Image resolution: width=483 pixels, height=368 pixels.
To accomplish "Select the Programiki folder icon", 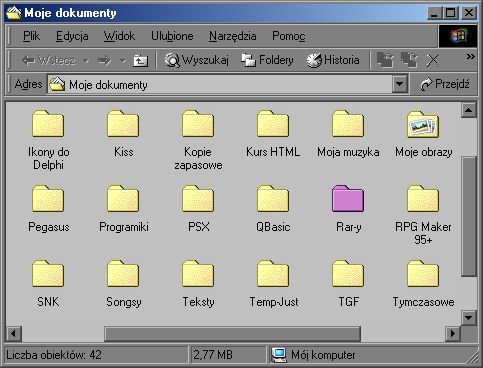I will (123, 199).
